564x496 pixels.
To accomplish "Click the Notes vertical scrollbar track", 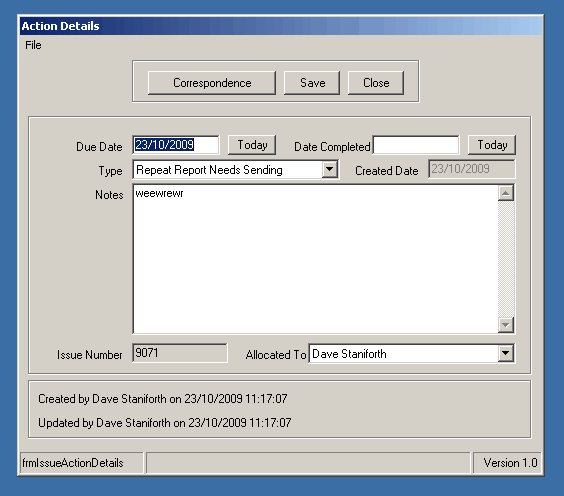I will (x=506, y=259).
